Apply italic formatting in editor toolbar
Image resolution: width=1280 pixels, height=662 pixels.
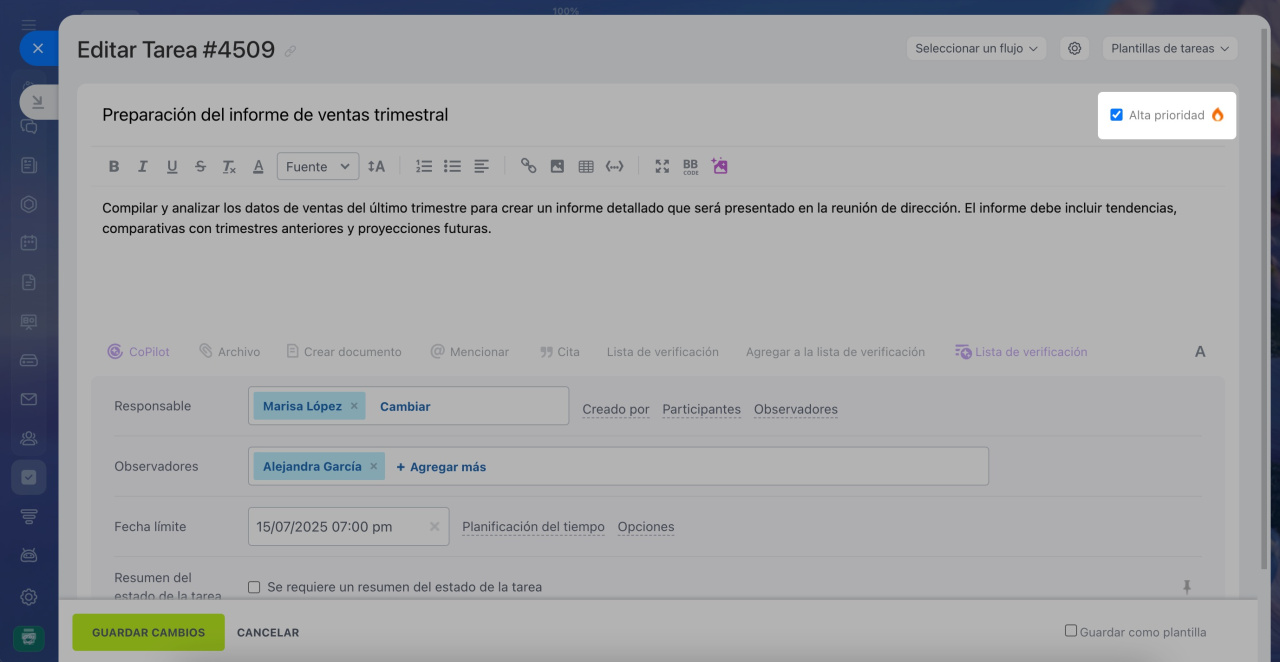point(143,167)
